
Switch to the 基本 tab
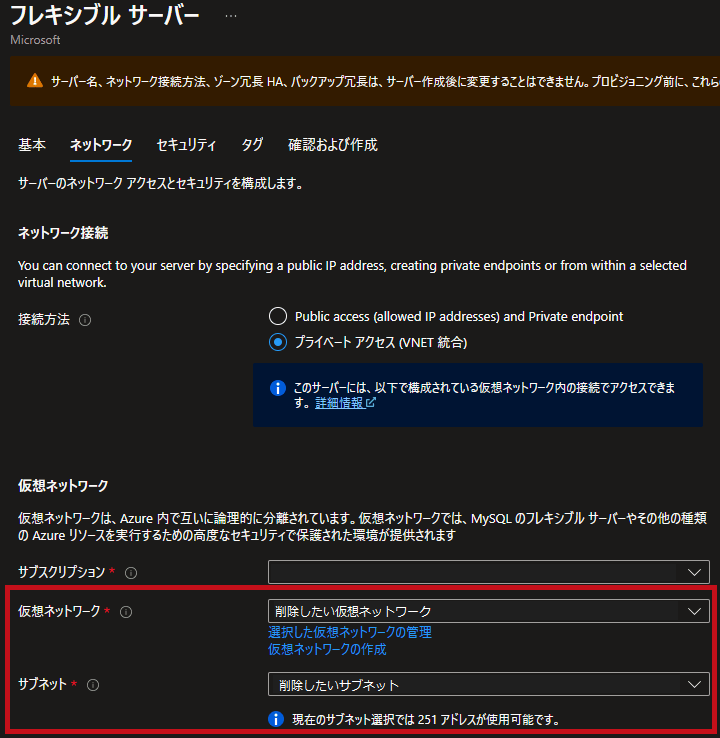click(32, 144)
